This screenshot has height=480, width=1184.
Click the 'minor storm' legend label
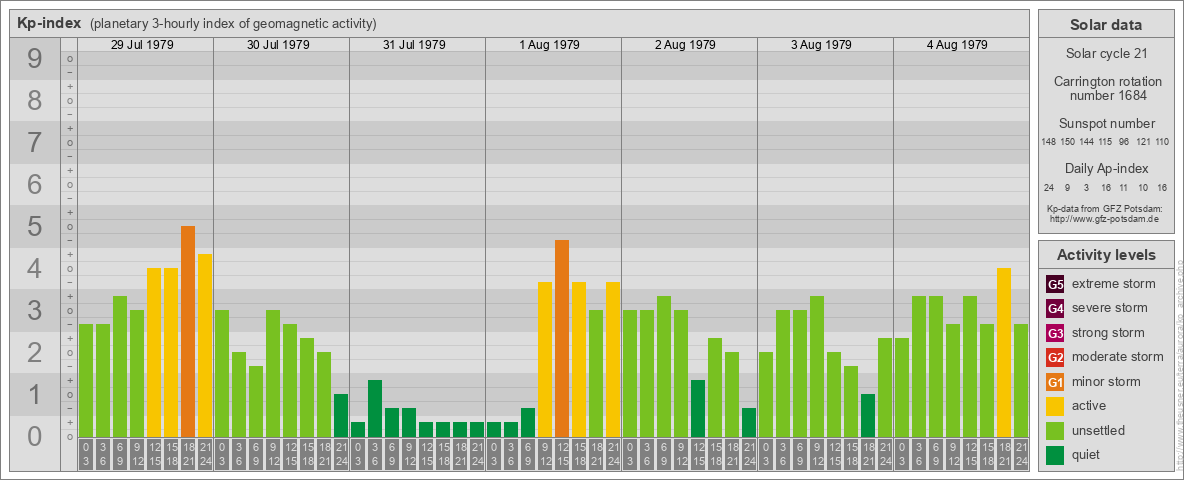click(1106, 381)
